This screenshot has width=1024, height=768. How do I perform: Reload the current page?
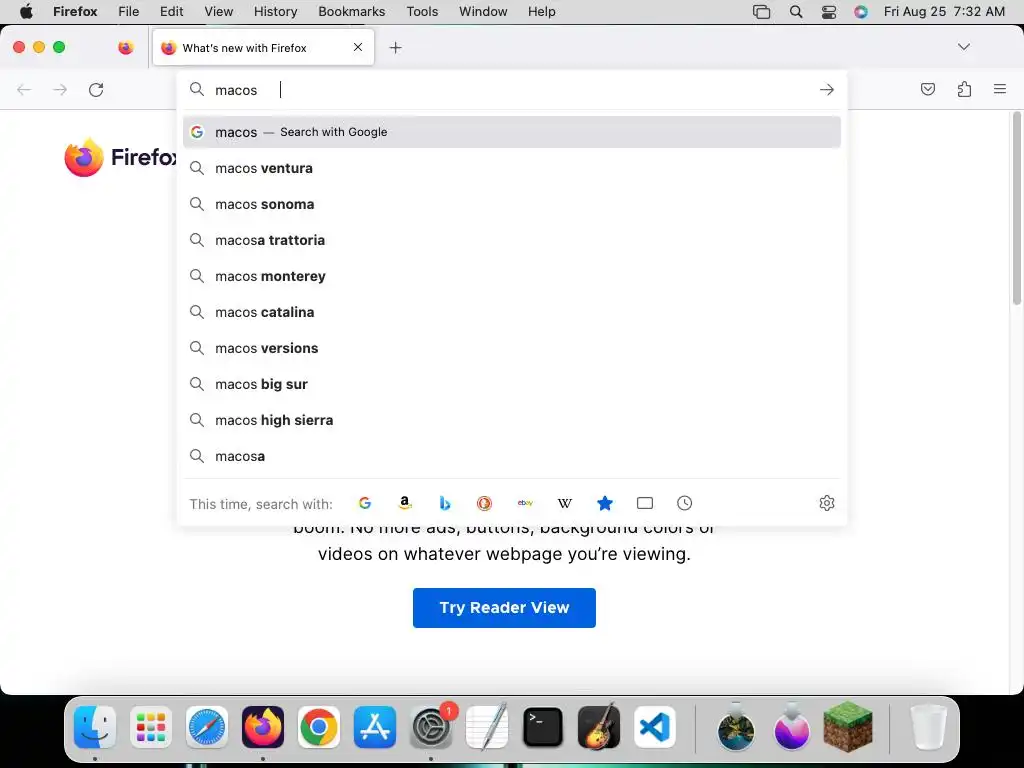tap(96, 89)
